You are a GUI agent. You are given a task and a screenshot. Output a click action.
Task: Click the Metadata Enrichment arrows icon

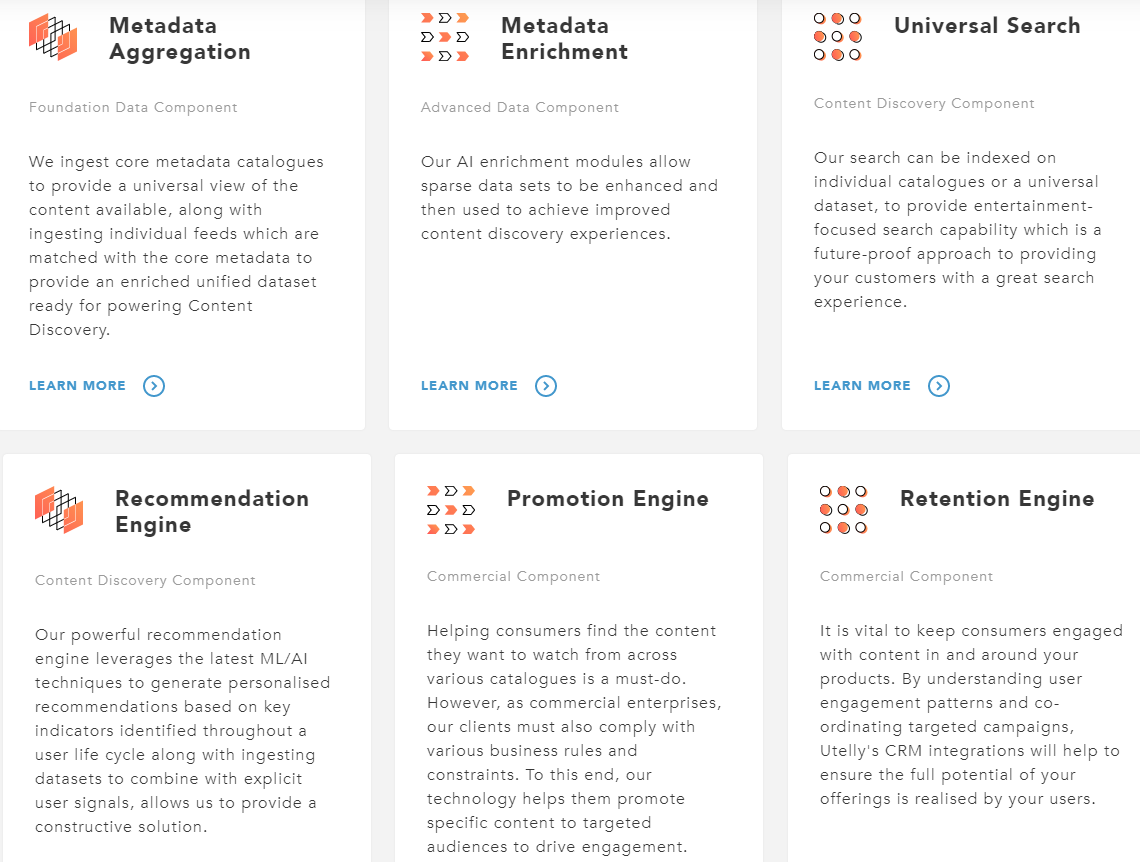click(x=445, y=37)
